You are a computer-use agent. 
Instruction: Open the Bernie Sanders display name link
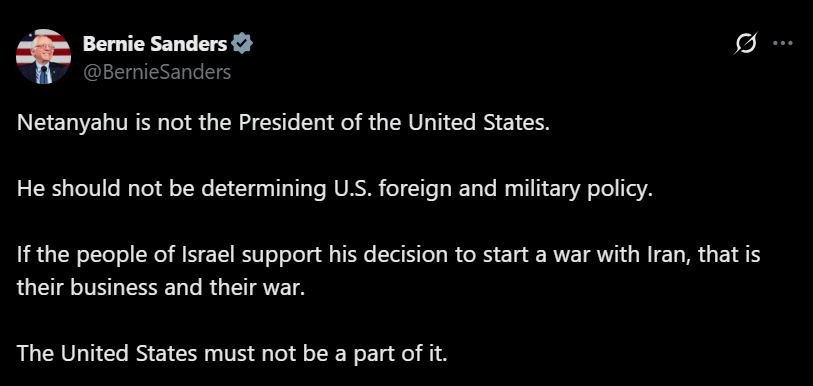[155, 44]
